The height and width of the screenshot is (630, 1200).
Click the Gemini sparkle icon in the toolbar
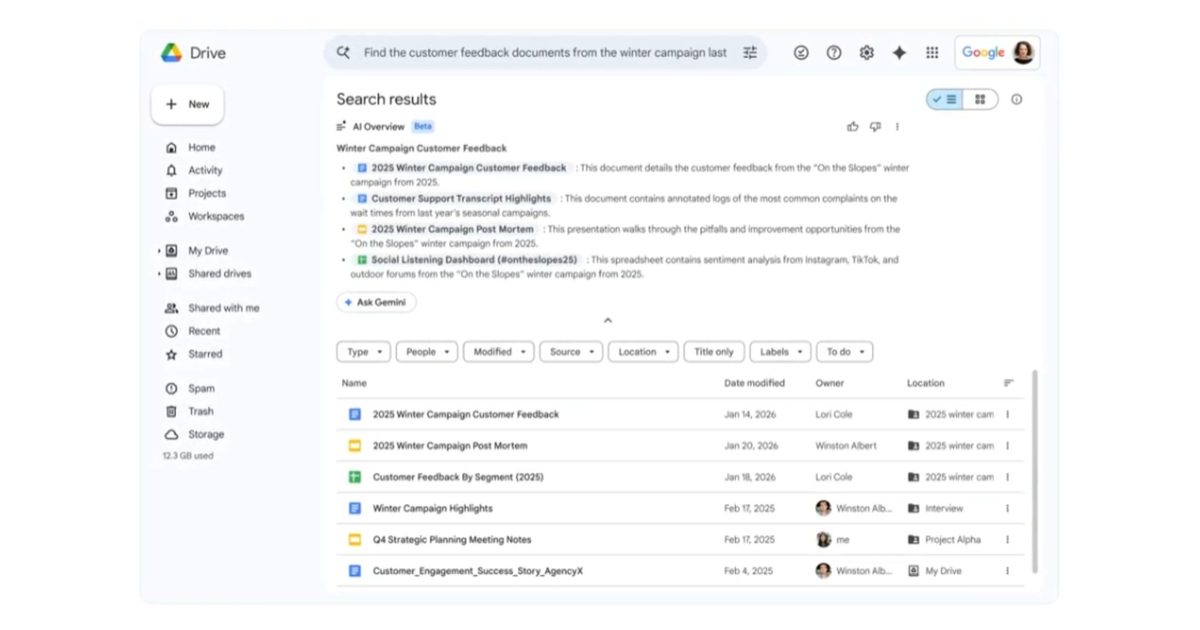point(899,52)
